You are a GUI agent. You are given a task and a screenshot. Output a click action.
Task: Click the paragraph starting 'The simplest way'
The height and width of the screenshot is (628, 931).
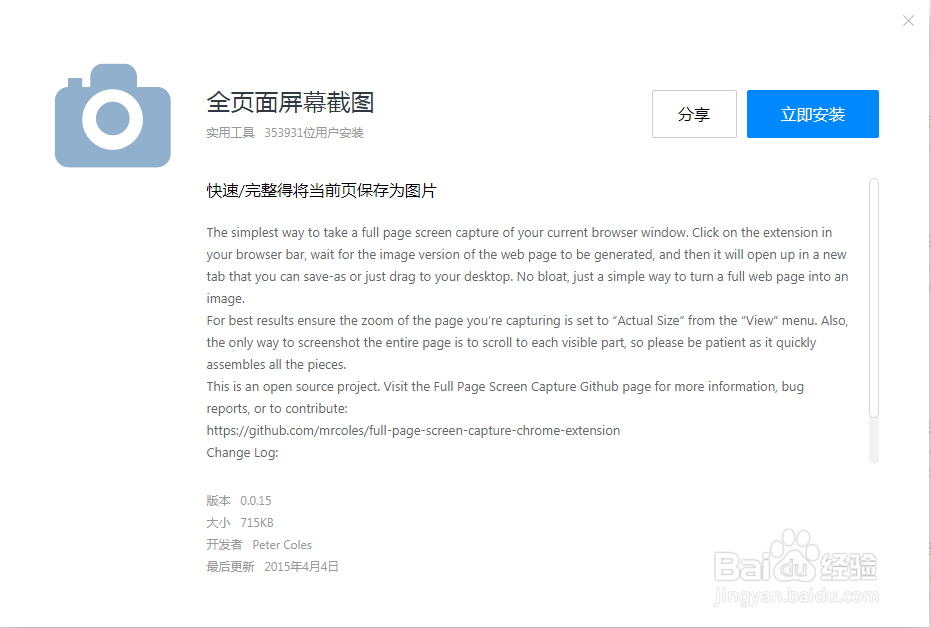tap(527, 265)
